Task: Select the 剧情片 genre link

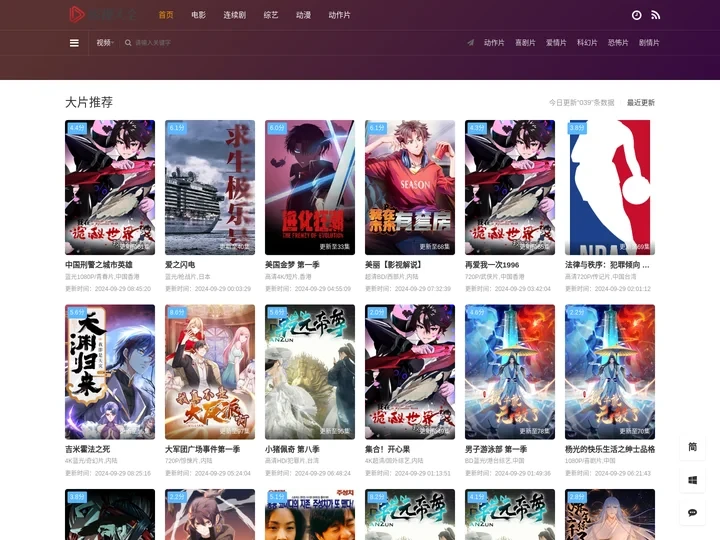Action: click(x=649, y=43)
